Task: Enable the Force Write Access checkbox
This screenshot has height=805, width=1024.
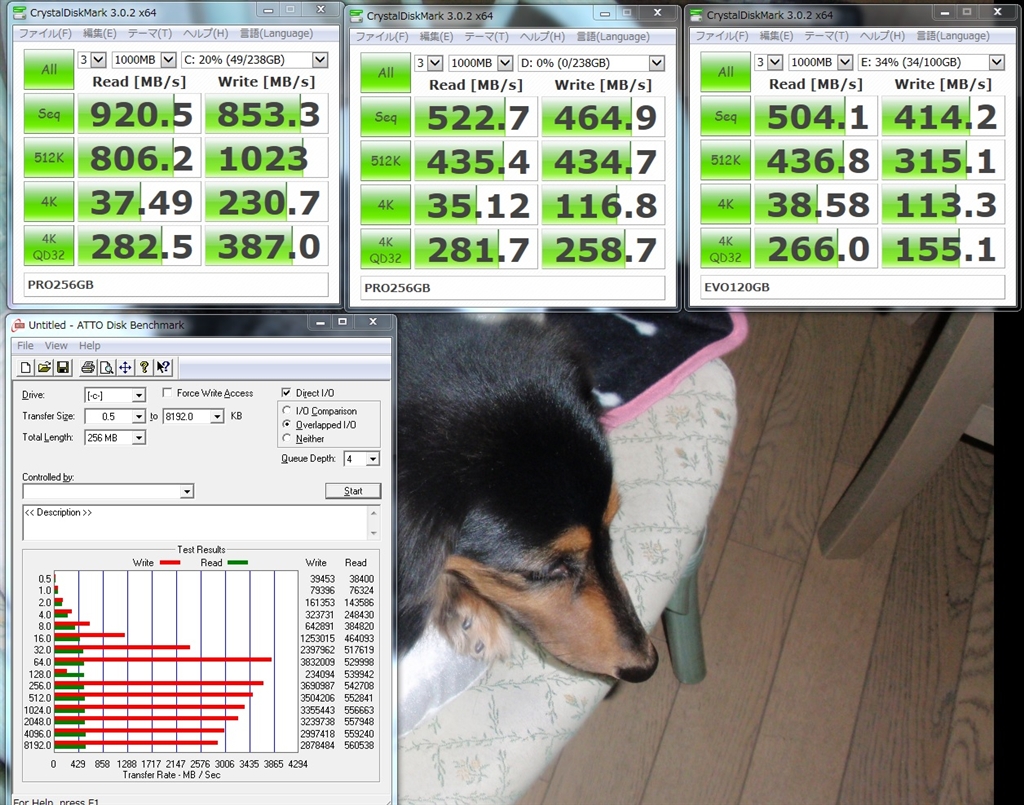Action: [x=167, y=392]
